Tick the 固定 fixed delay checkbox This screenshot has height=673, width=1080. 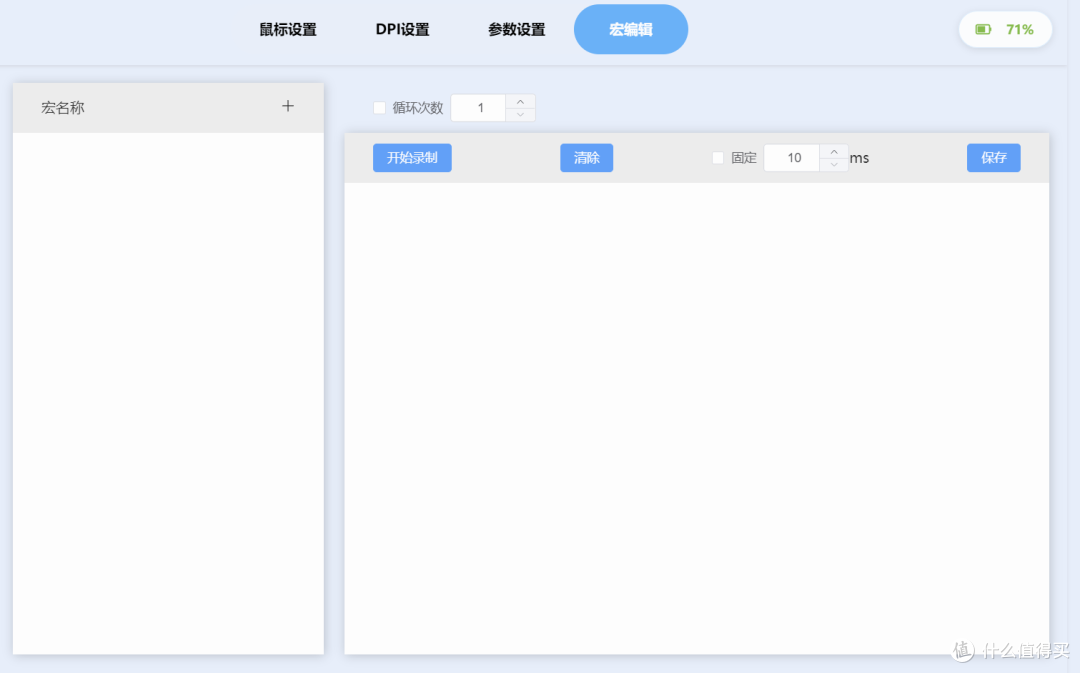pos(718,158)
